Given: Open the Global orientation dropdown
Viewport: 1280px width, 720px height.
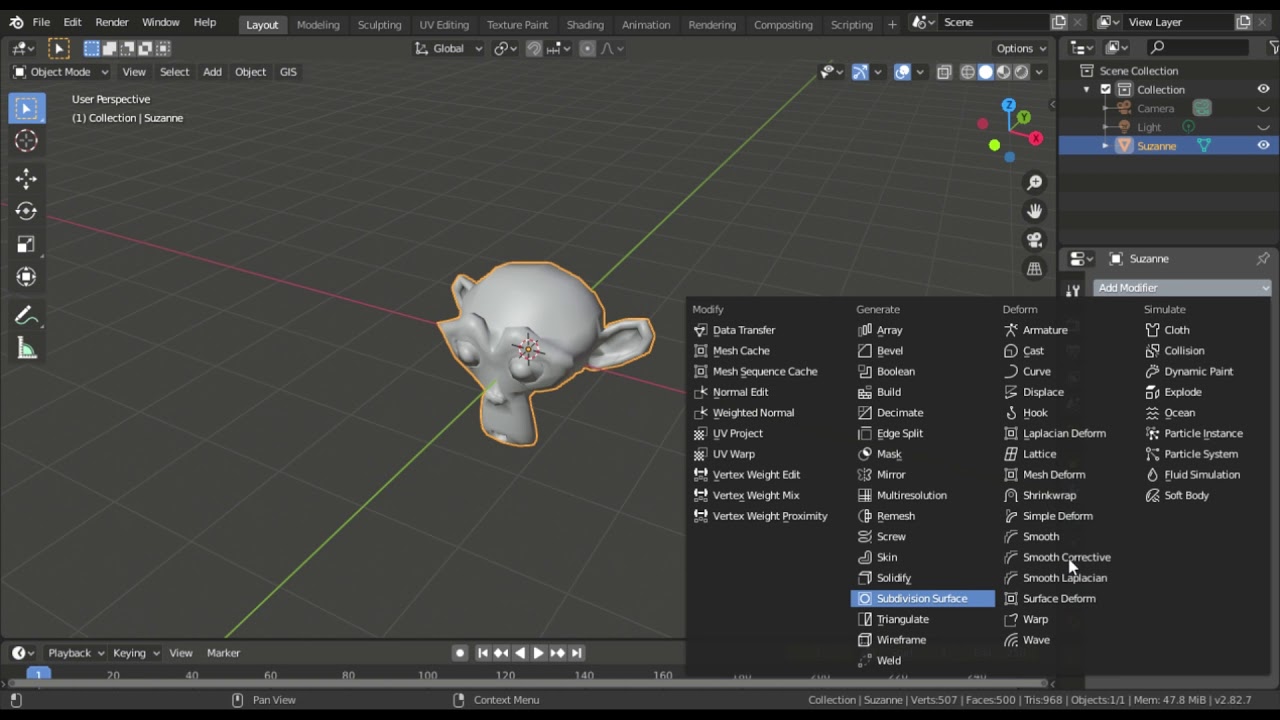Looking at the screenshot, I should (449, 48).
